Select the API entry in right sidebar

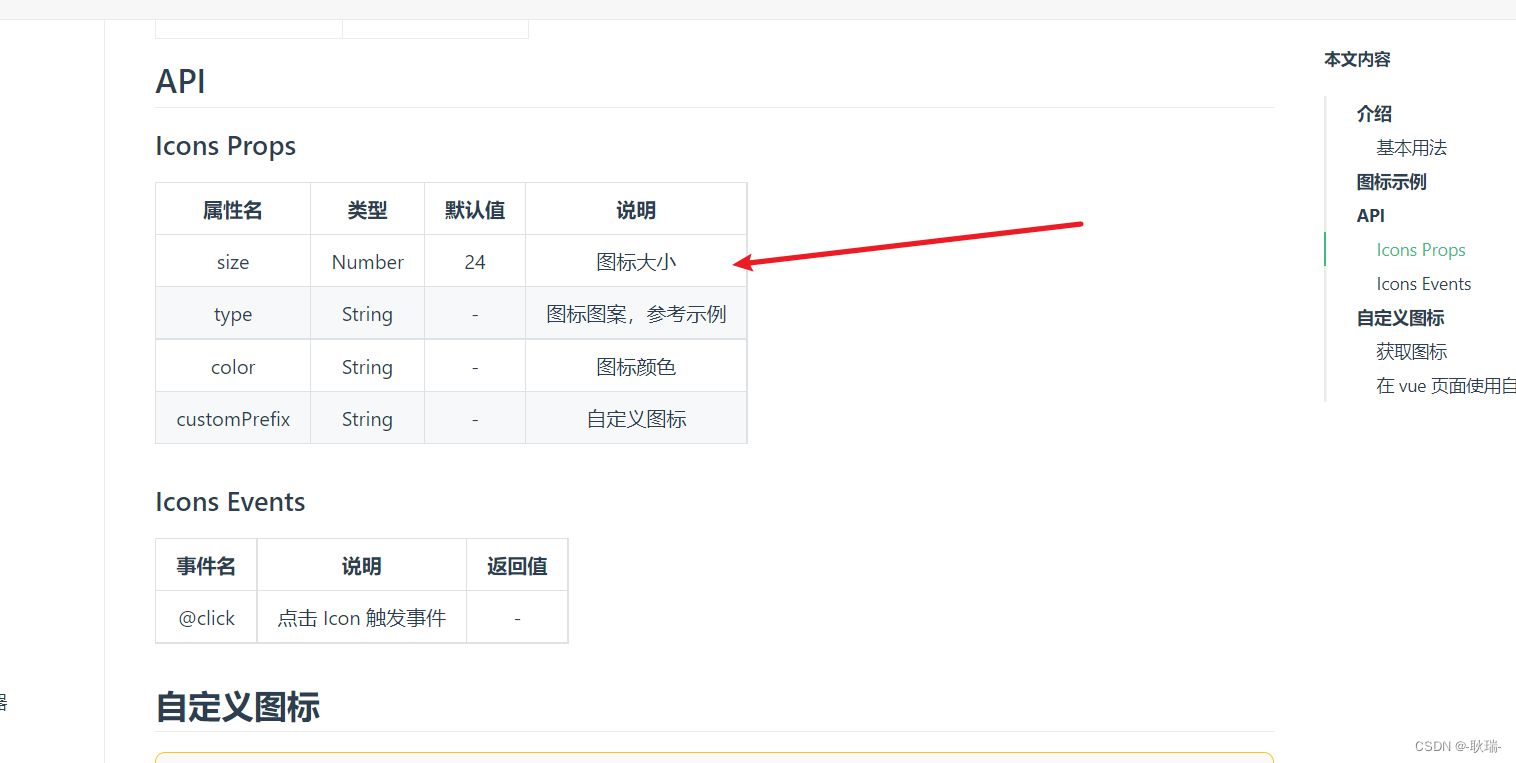tap(1370, 216)
